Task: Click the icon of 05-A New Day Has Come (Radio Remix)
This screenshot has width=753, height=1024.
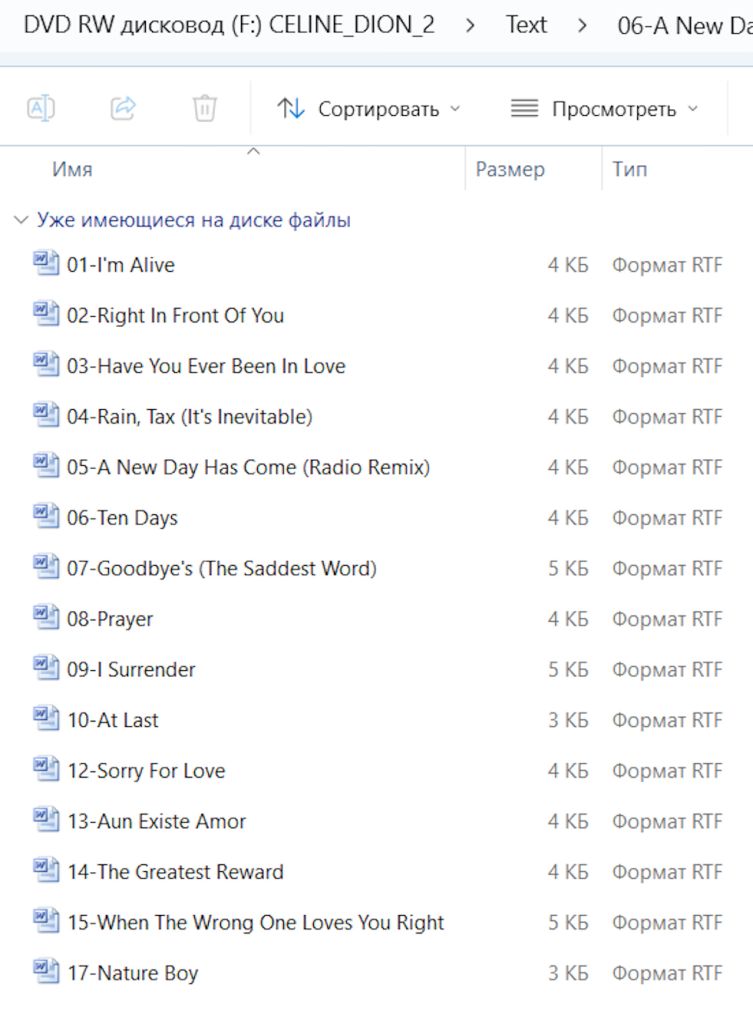Action: point(46,466)
